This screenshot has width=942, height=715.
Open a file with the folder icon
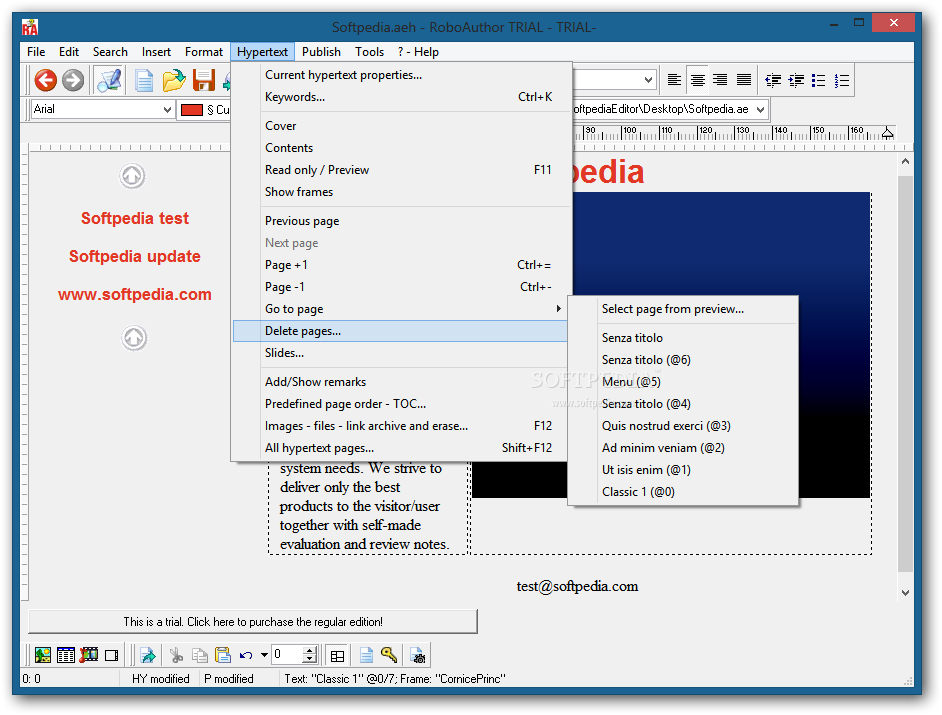[x=174, y=81]
